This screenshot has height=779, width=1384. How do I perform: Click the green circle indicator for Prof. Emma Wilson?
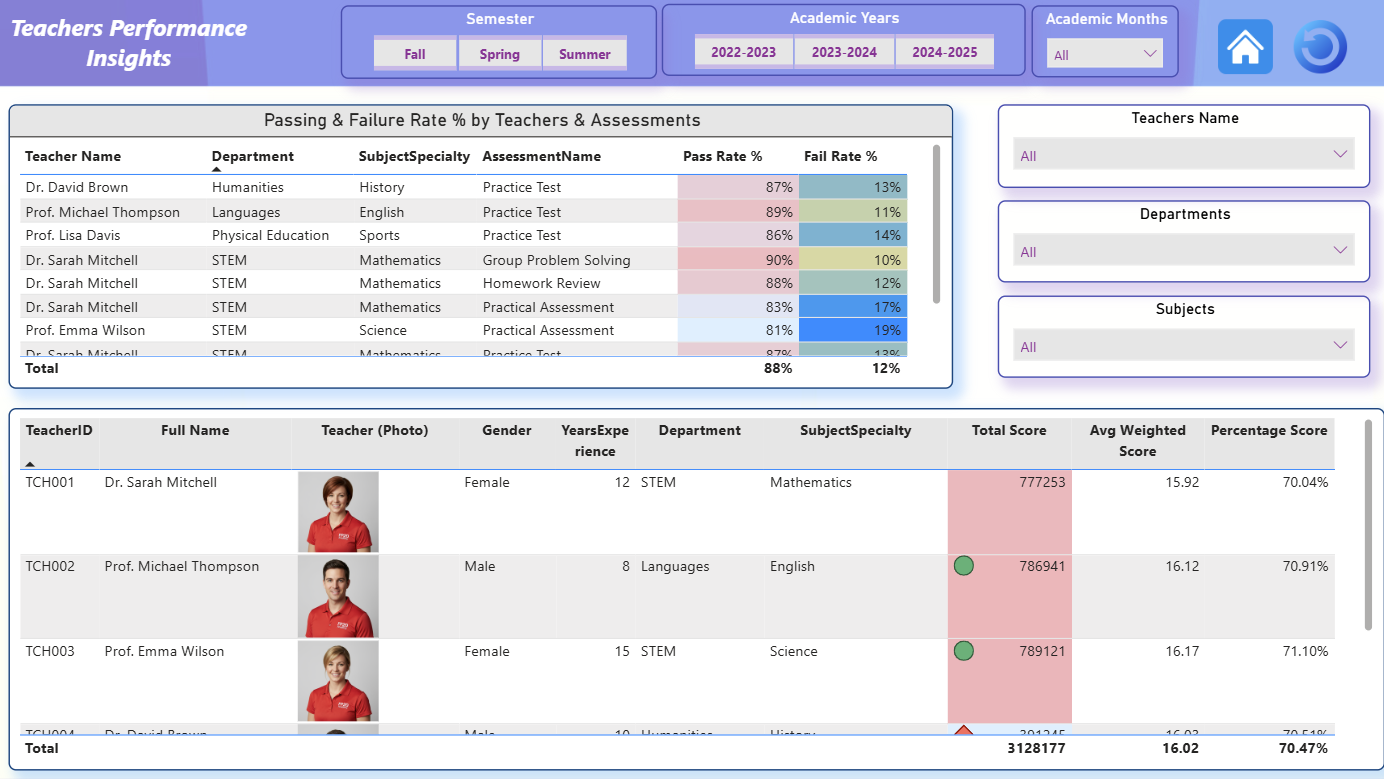tap(963, 651)
